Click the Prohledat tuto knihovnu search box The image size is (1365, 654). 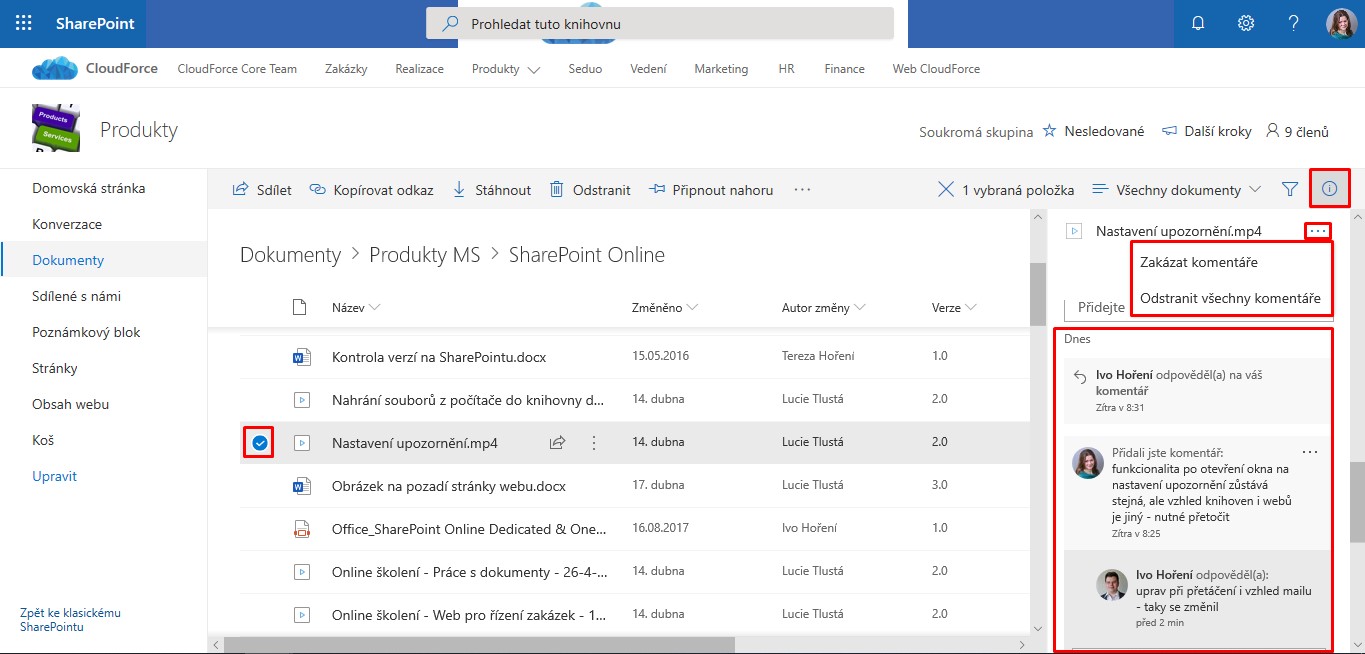coord(660,23)
